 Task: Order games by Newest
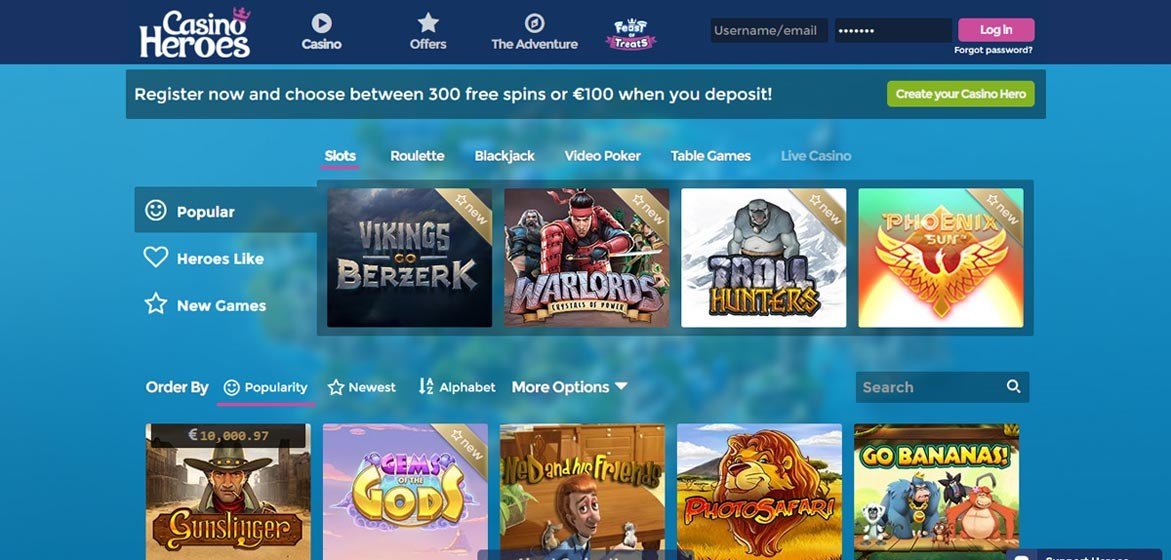(361, 388)
